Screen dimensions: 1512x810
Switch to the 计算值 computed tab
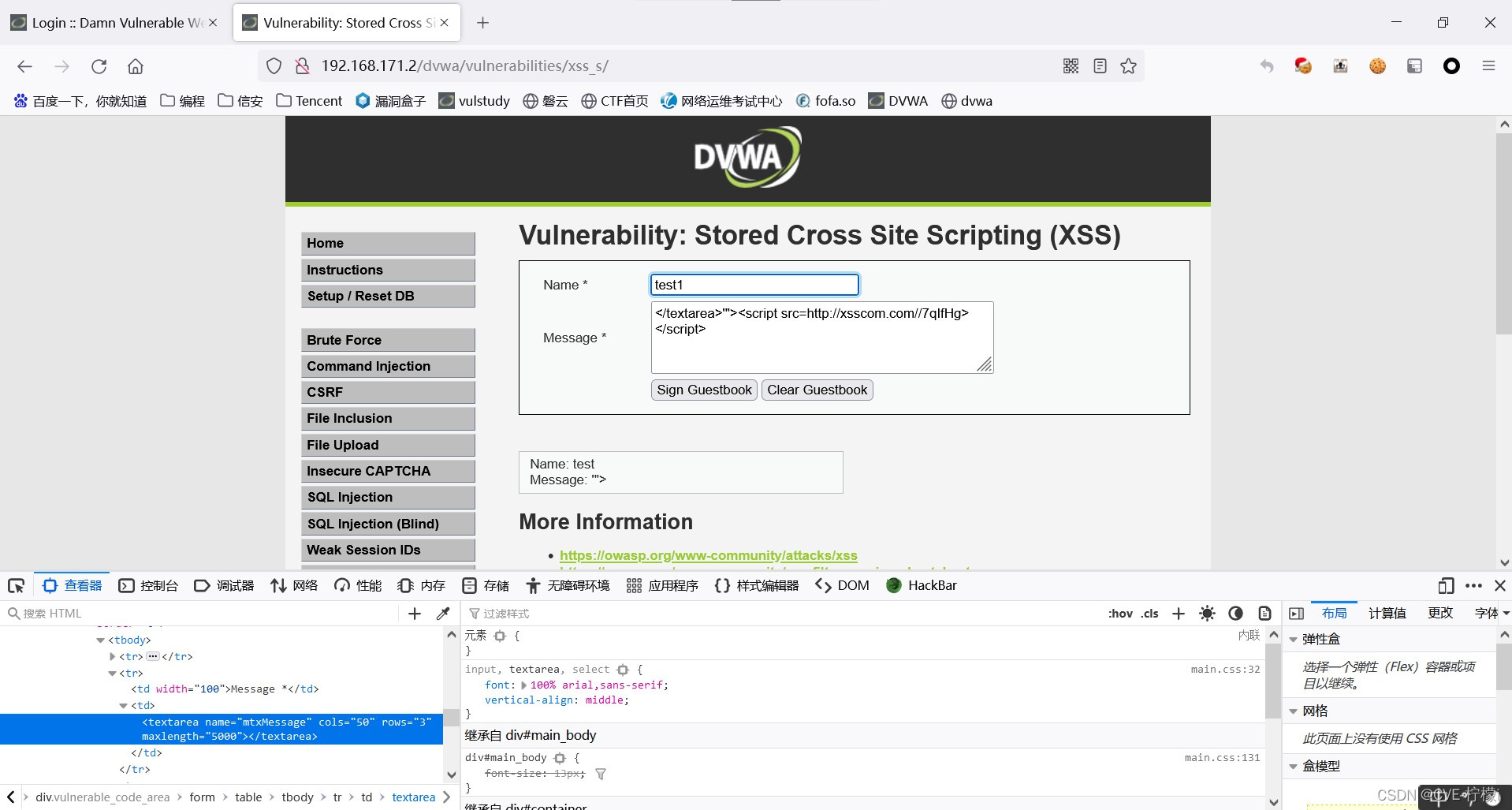1387,614
